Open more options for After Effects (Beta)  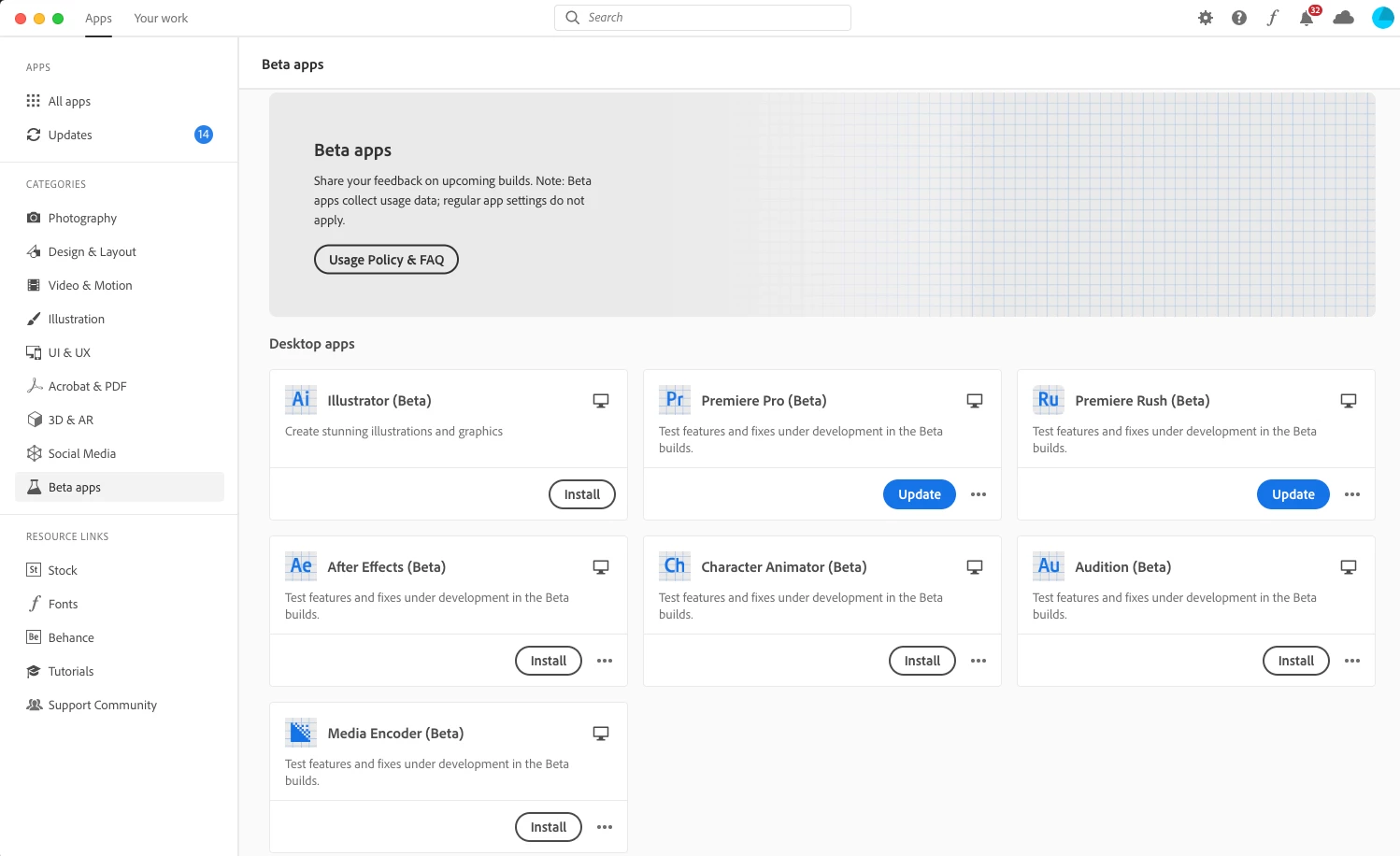pyautogui.click(x=605, y=661)
